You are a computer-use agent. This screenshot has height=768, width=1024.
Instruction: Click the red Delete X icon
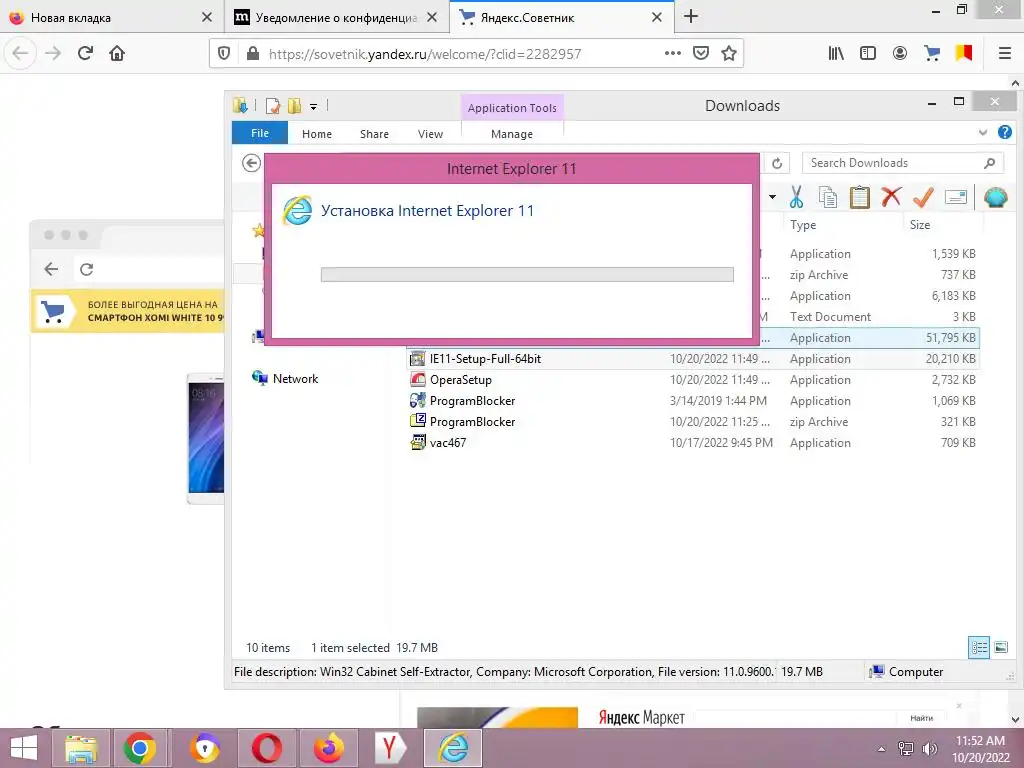coord(891,197)
